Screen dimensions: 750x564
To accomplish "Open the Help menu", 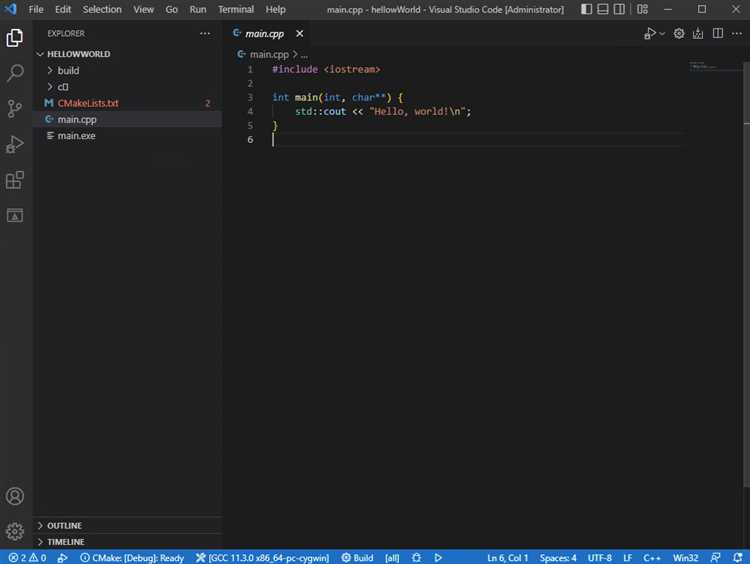I will (x=276, y=9).
